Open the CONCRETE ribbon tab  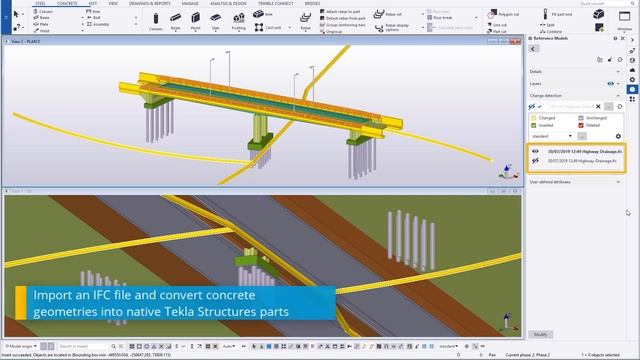(67, 3)
